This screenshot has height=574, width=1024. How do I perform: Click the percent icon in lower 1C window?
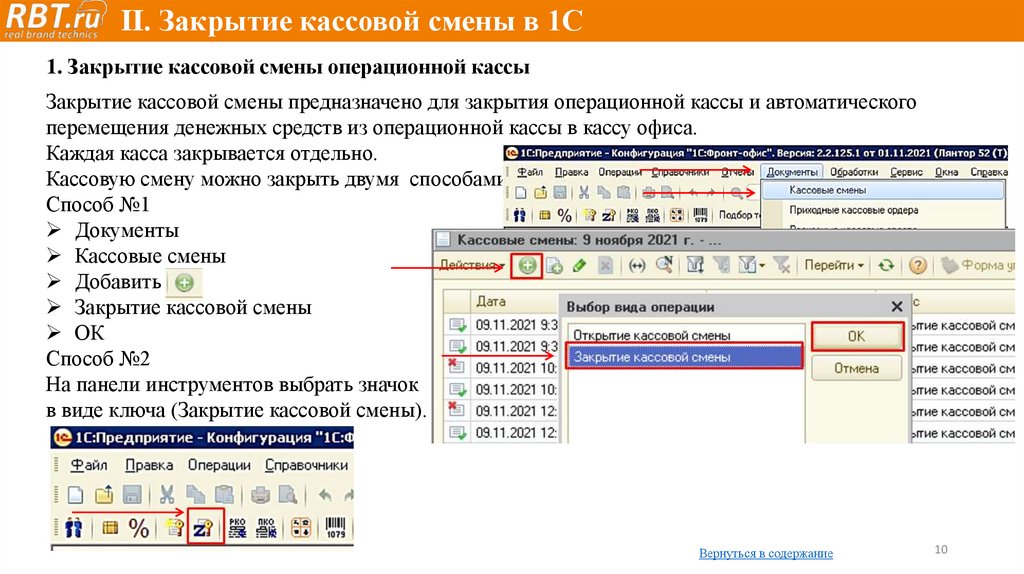click(x=138, y=528)
